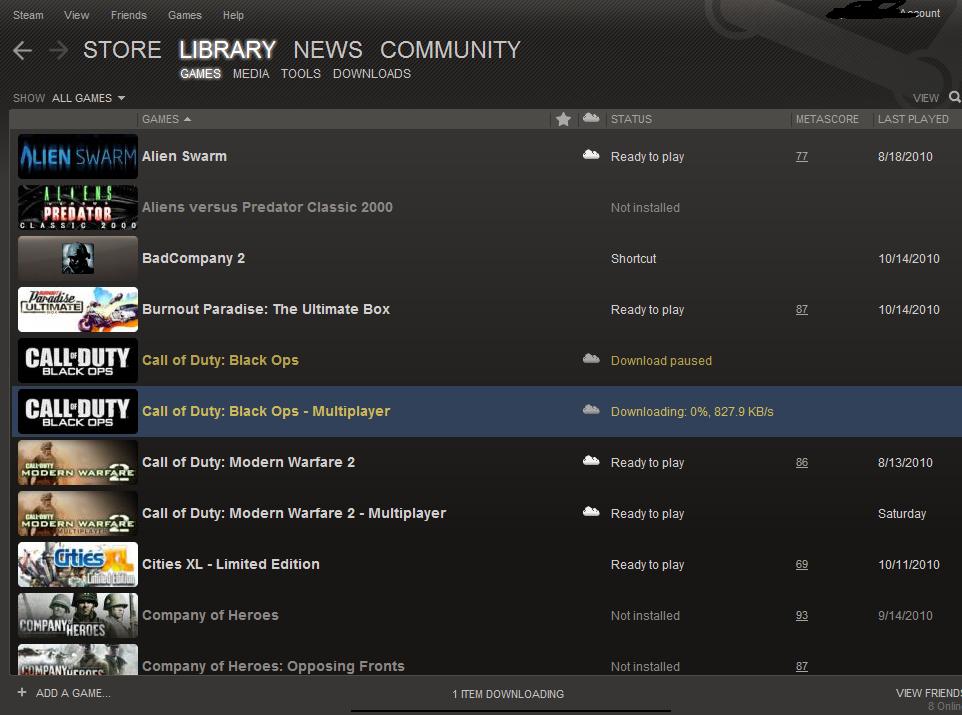Sort by the favorites star column
962x715 pixels.
coord(563,119)
